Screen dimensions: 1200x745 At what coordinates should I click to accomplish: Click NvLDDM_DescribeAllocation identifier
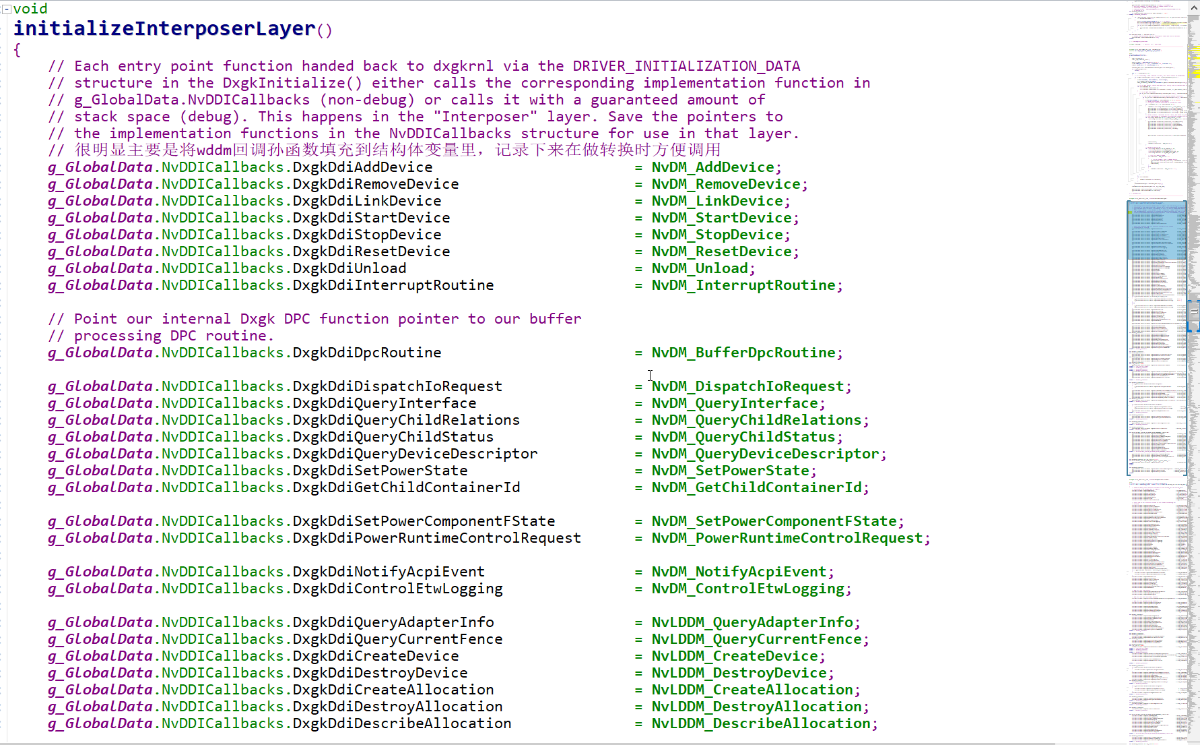[761, 724]
